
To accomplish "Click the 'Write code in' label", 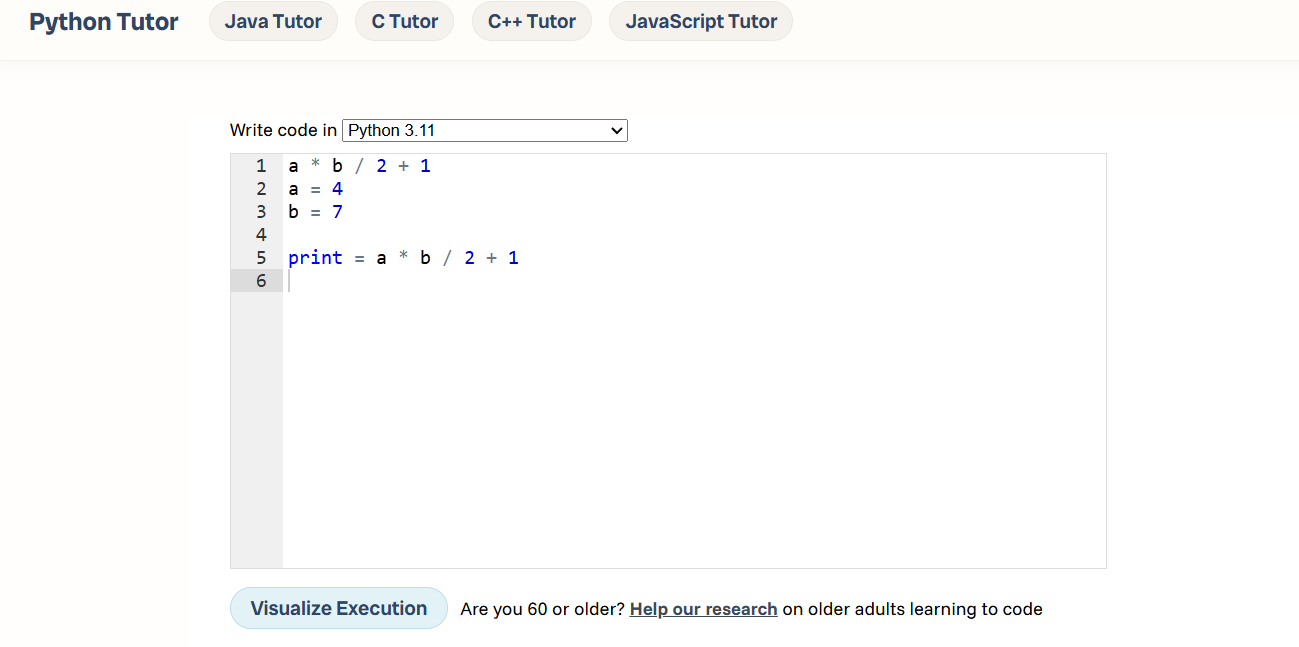I will [283, 131].
